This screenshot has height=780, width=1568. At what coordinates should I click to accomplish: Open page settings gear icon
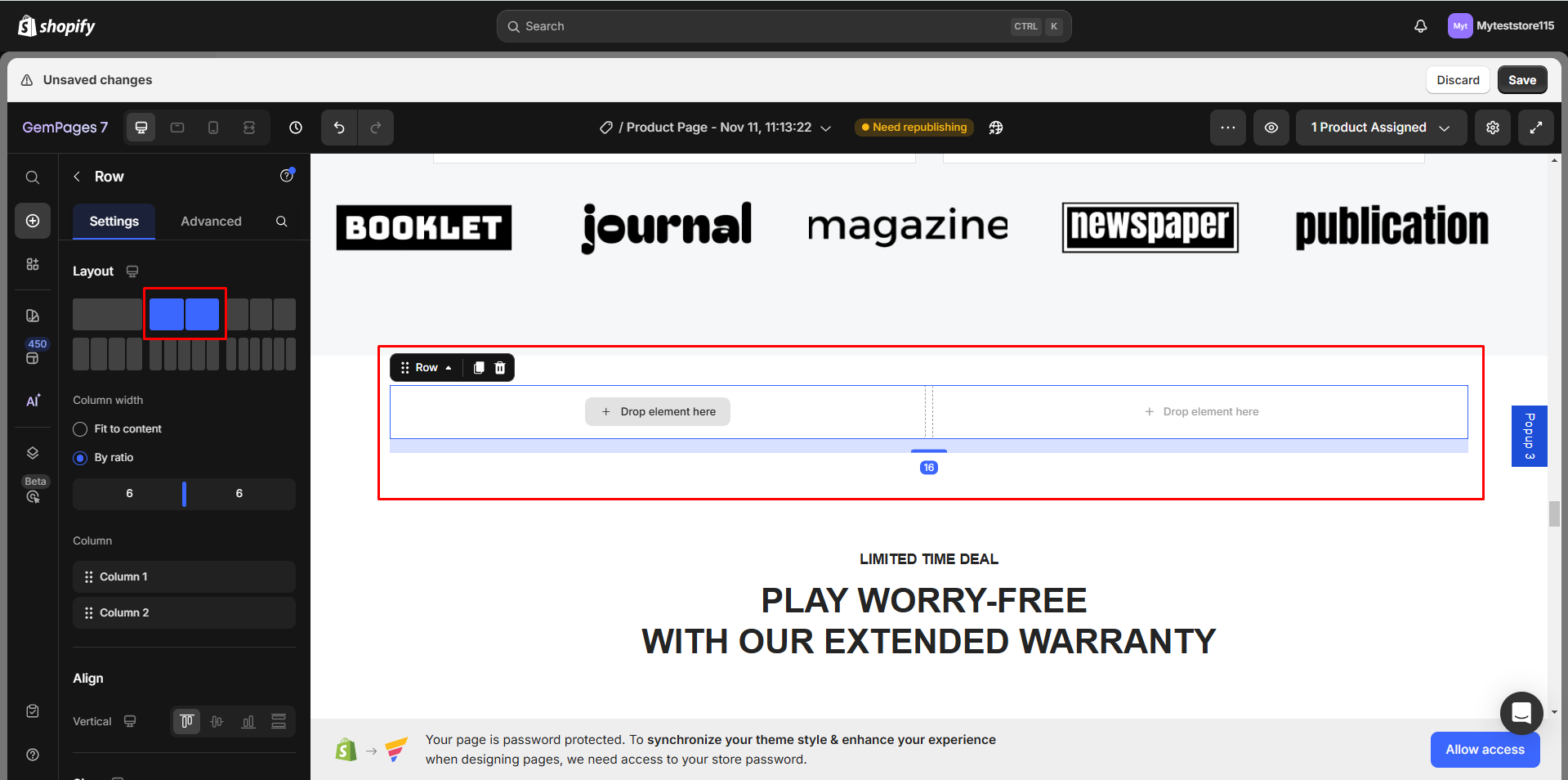pos(1492,128)
